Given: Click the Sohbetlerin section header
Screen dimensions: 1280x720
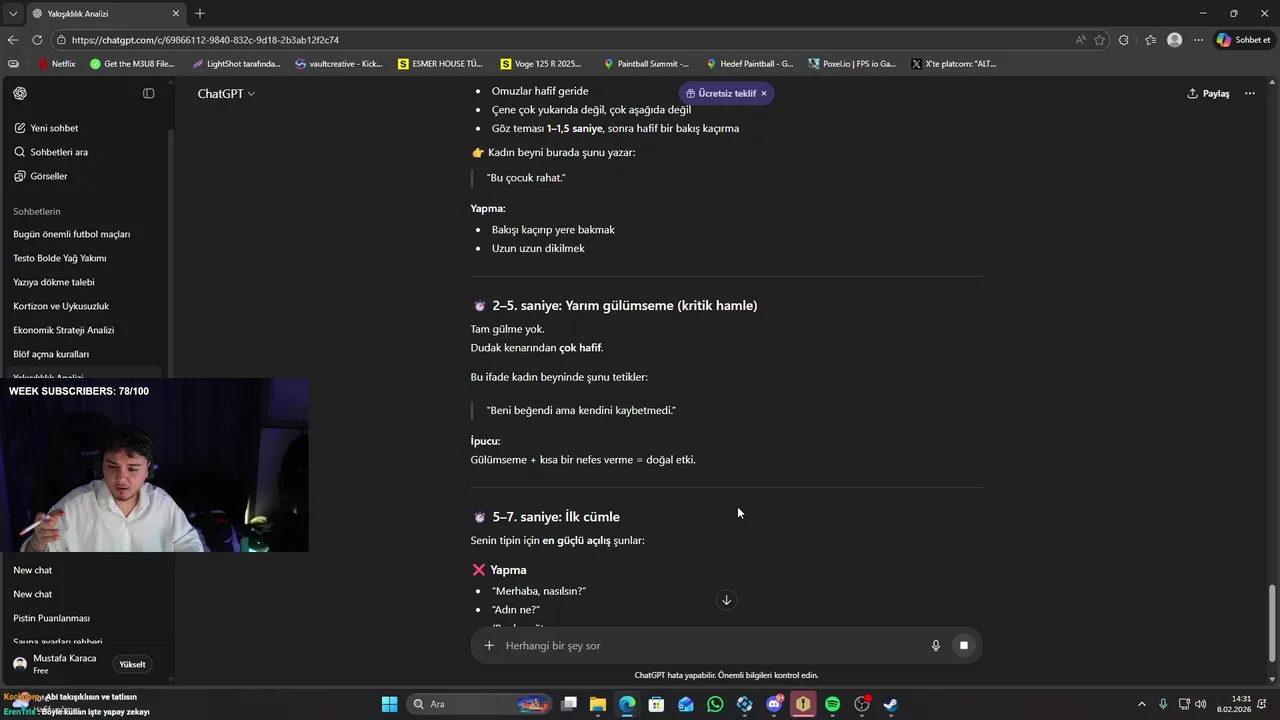Looking at the screenshot, I should point(37,211).
